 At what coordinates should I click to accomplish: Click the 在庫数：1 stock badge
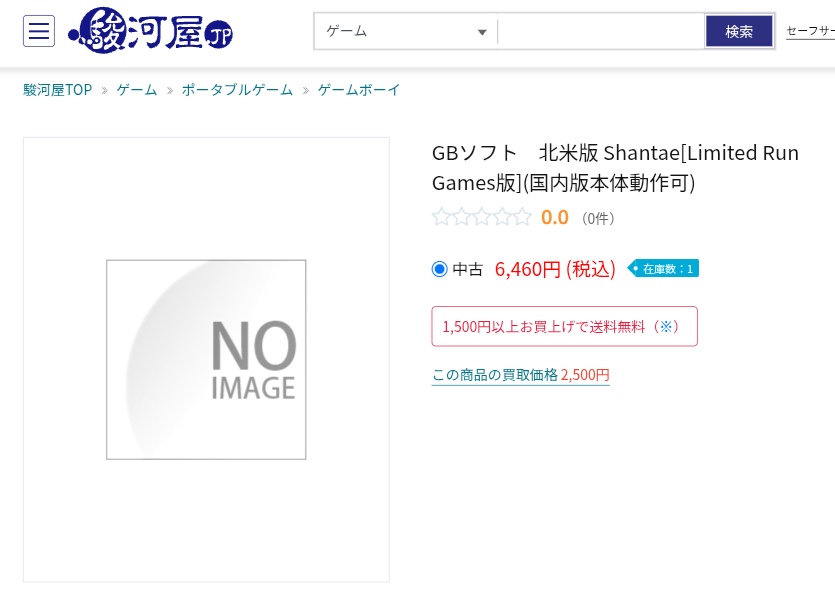click(663, 269)
